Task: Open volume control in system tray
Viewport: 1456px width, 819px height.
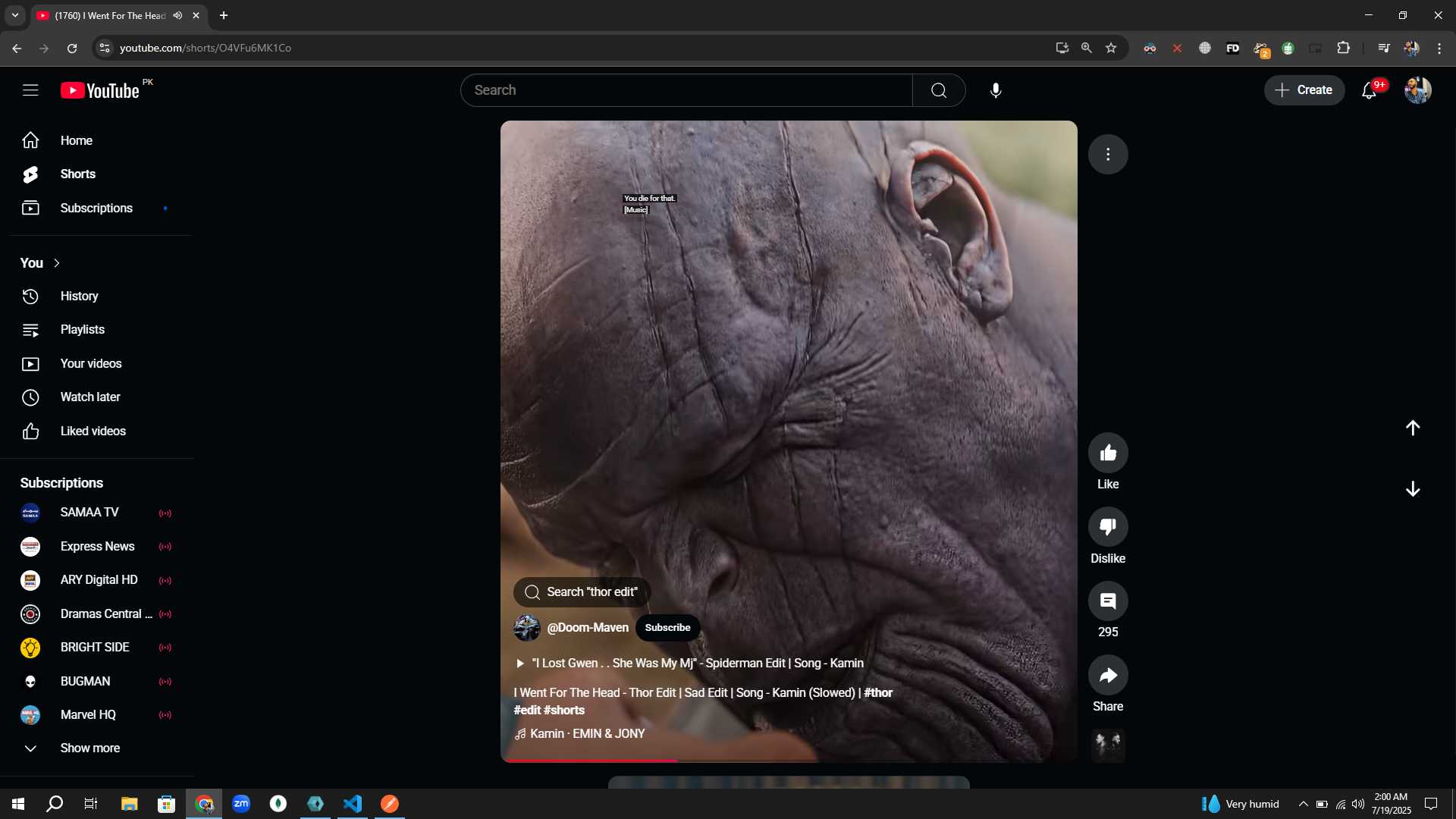Action: (x=1358, y=804)
